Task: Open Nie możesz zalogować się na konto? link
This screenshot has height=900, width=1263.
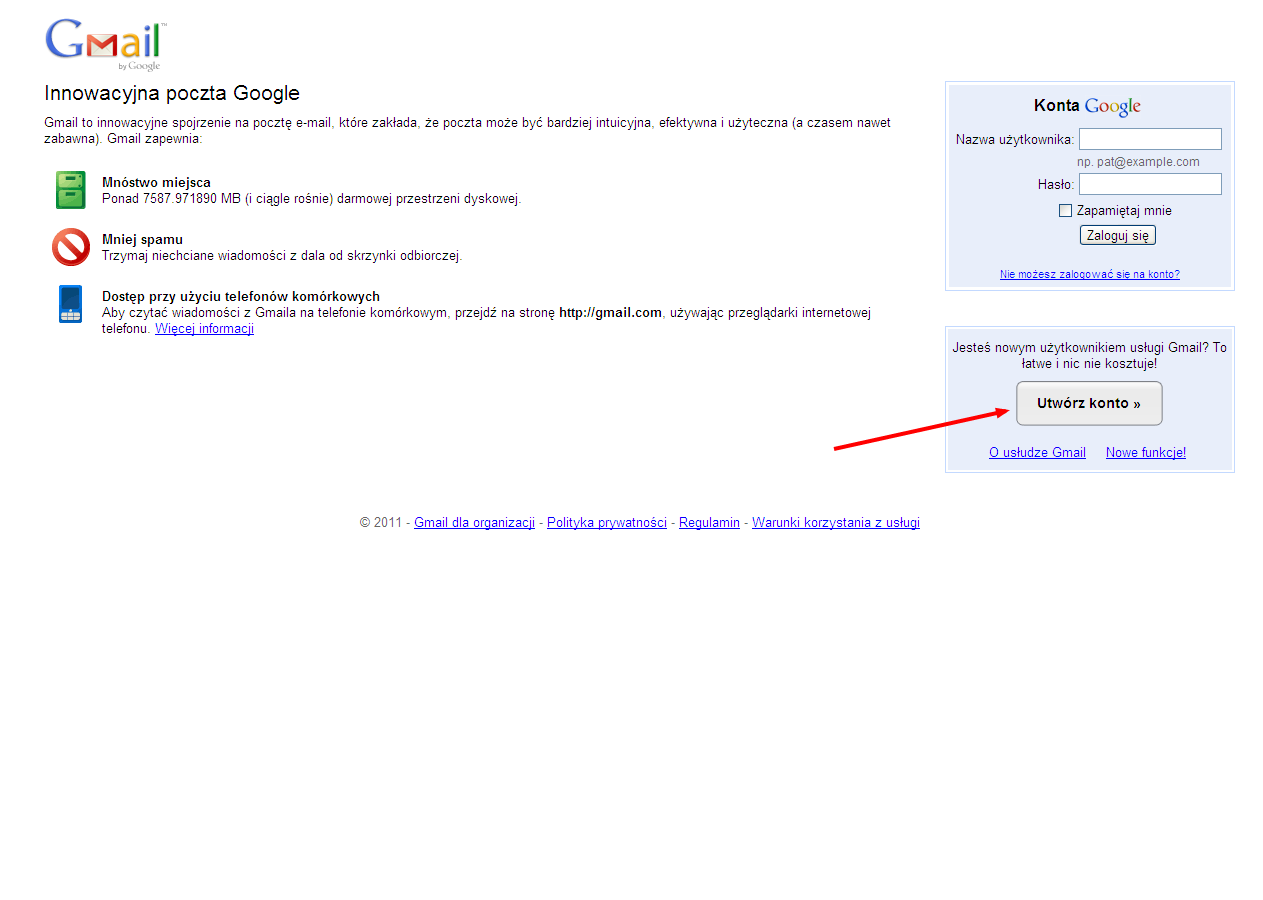Action: coord(1090,274)
